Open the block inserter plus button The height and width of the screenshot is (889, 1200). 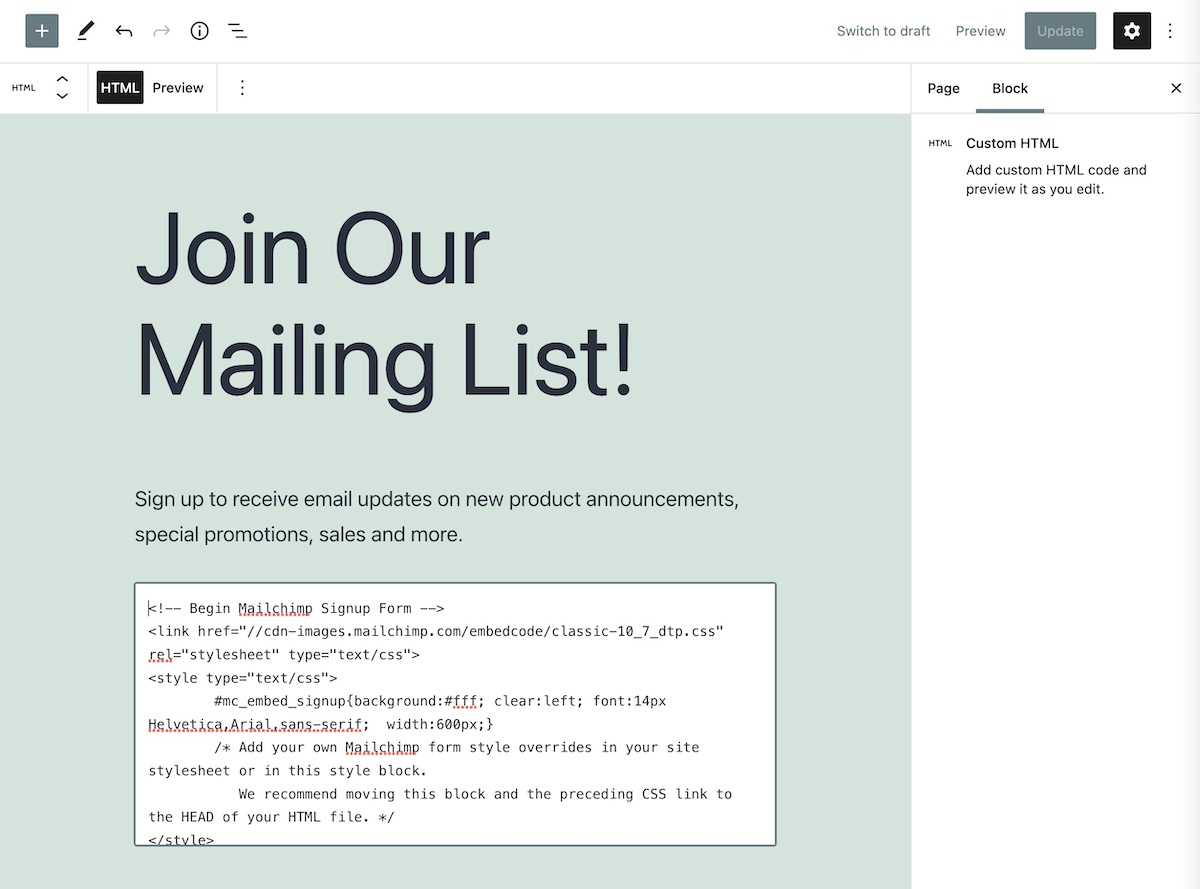click(x=42, y=31)
